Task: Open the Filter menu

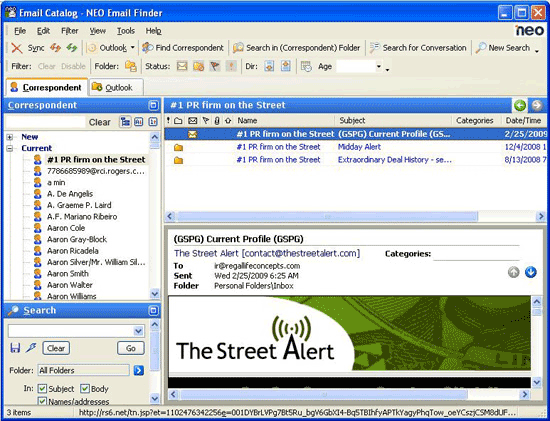Action: [69, 31]
